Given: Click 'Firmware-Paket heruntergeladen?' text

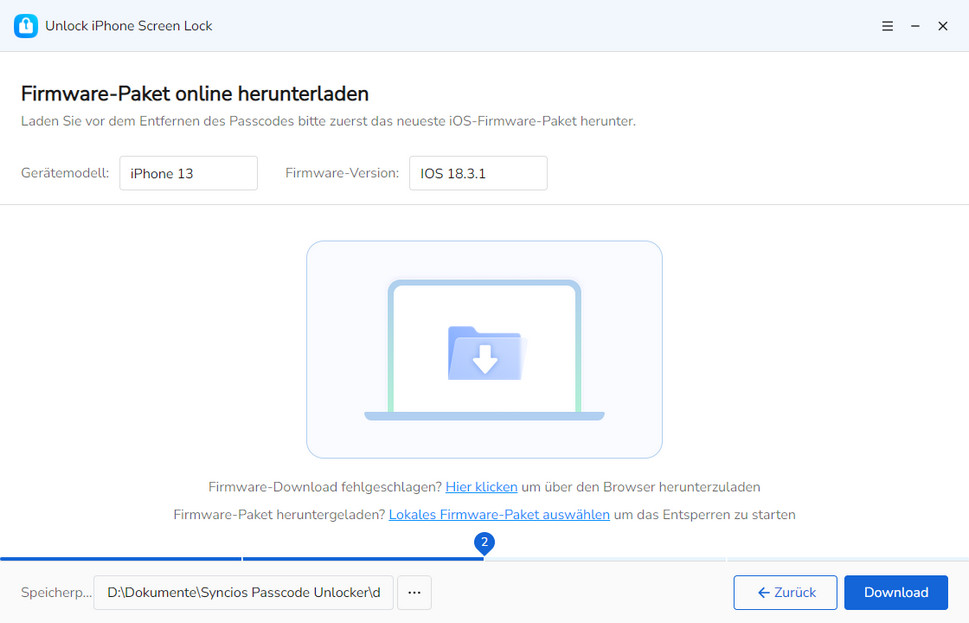Looking at the screenshot, I should coord(279,515).
